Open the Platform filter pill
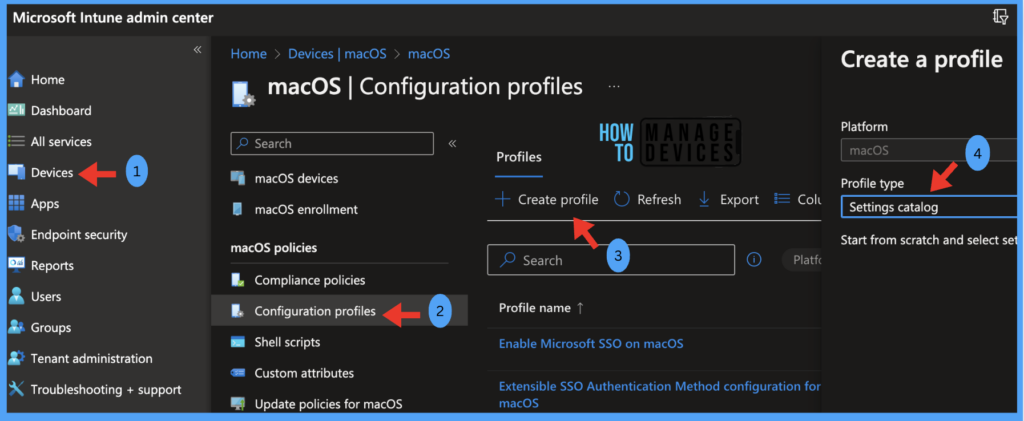The image size is (1024, 421). coord(801,260)
